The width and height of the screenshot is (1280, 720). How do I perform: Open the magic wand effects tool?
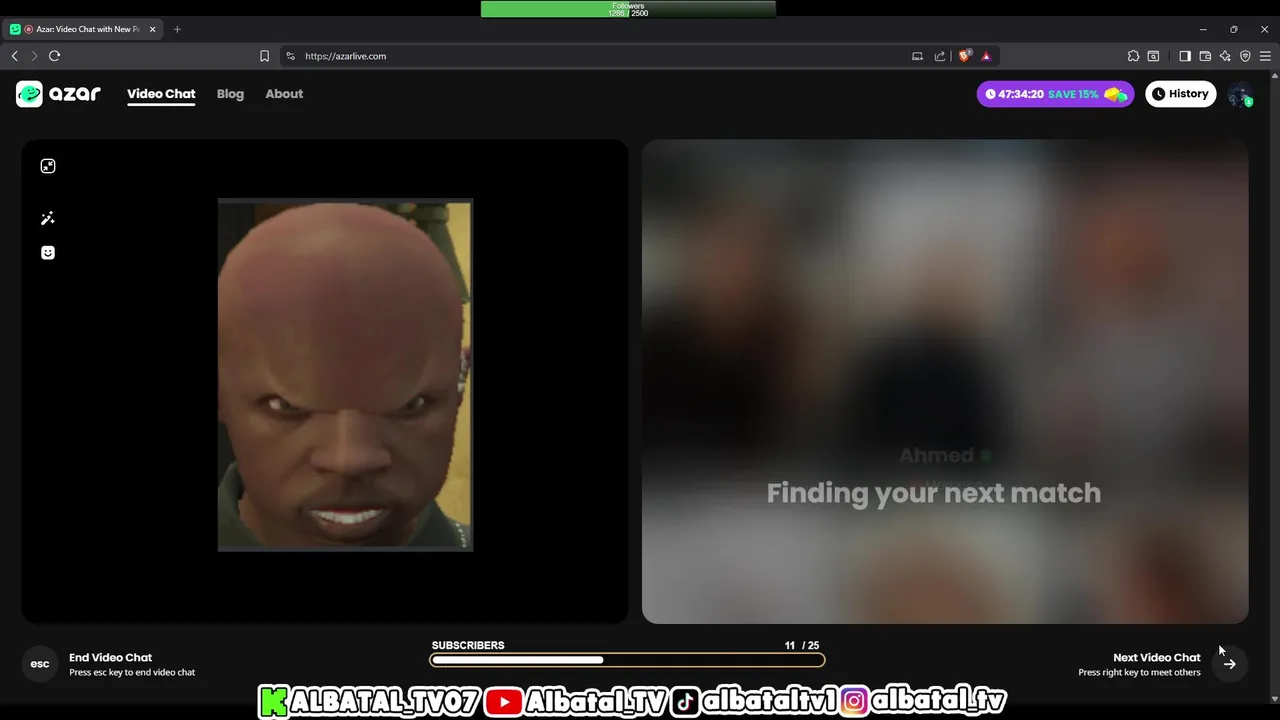[48, 218]
